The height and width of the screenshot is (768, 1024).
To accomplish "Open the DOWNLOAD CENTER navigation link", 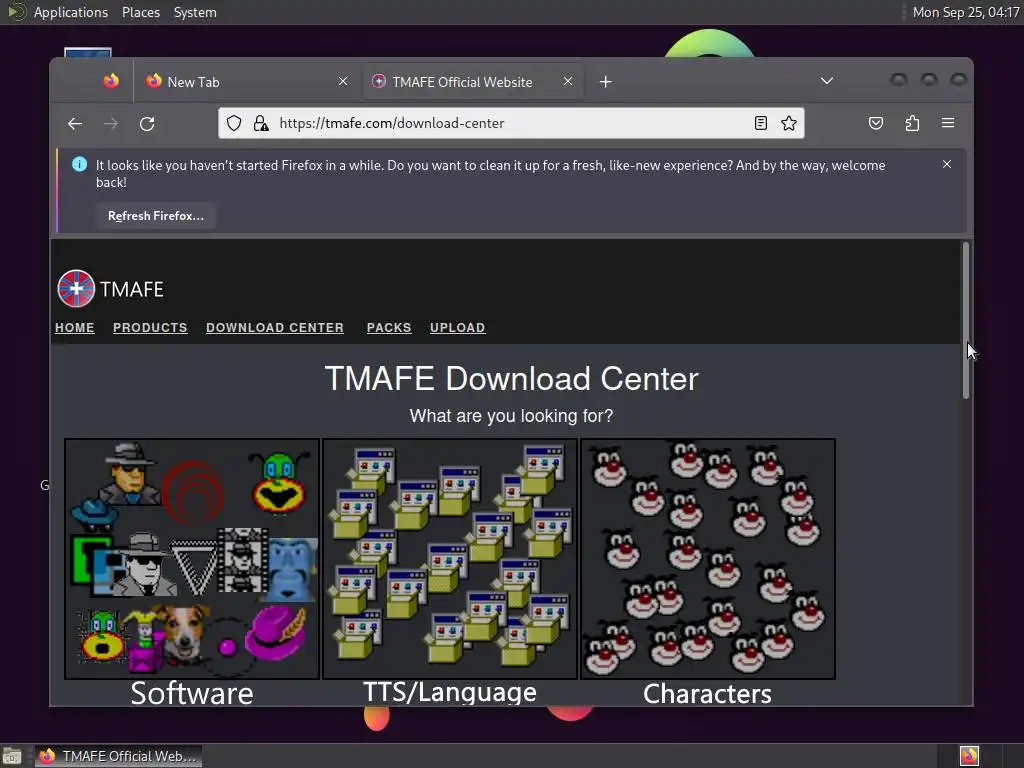I will 275,328.
